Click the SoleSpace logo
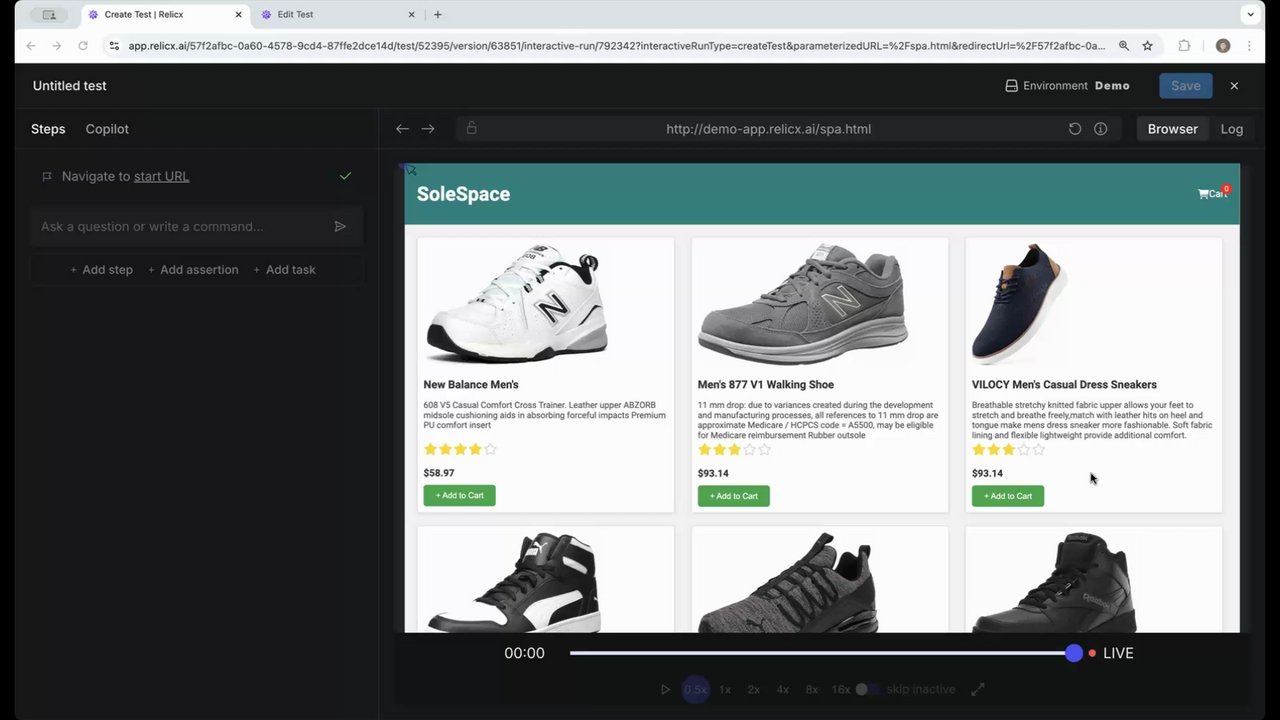Viewport: 1280px width, 720px height. 463,194
